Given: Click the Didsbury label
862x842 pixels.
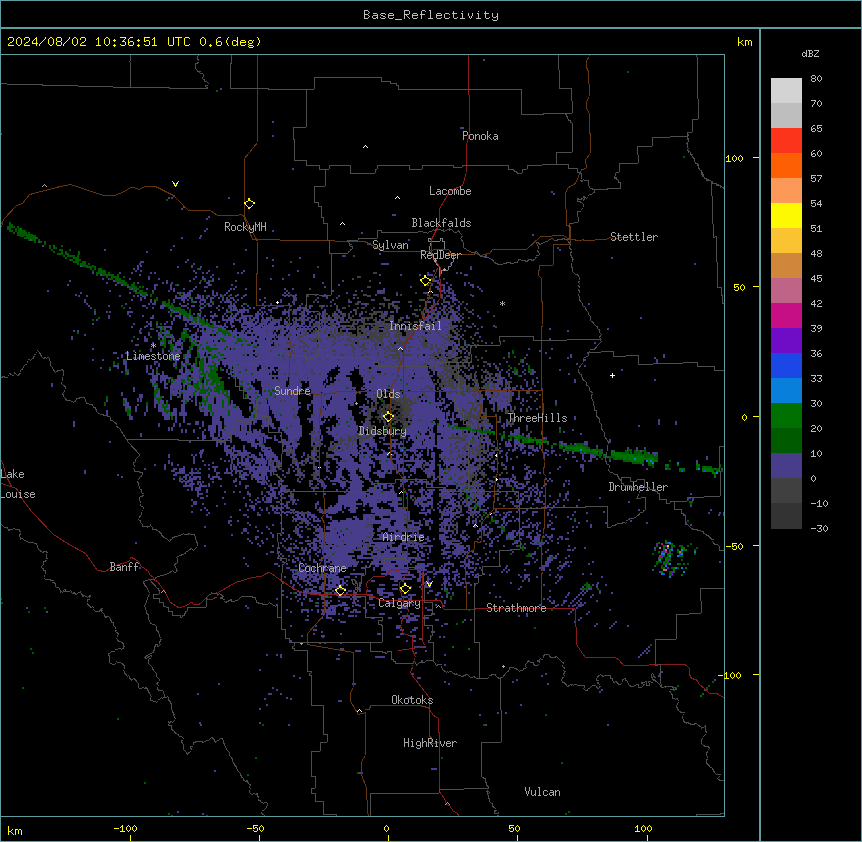Looking at the screenshot, I should (383, 431).
